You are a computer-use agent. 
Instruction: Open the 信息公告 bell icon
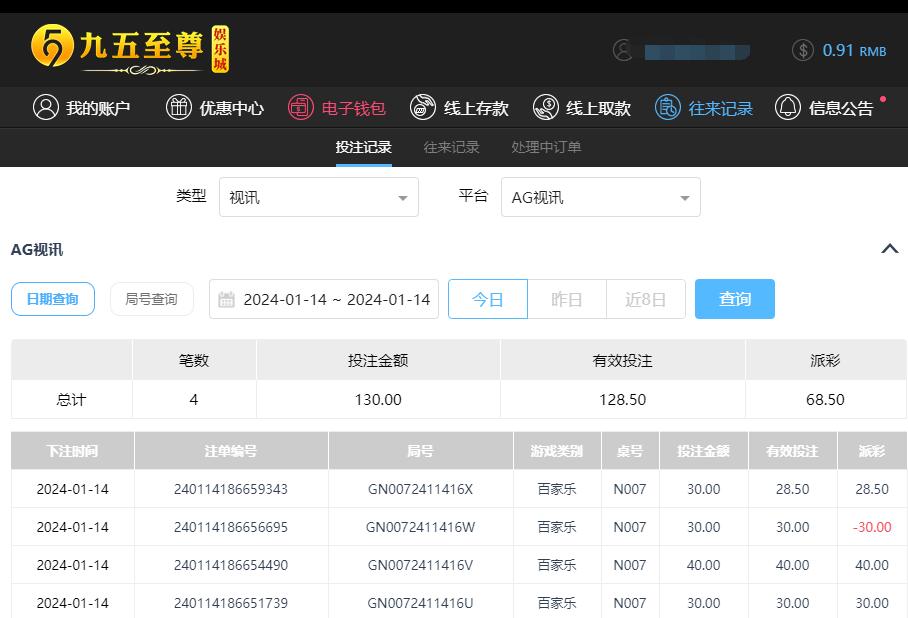tap(788, 107)
